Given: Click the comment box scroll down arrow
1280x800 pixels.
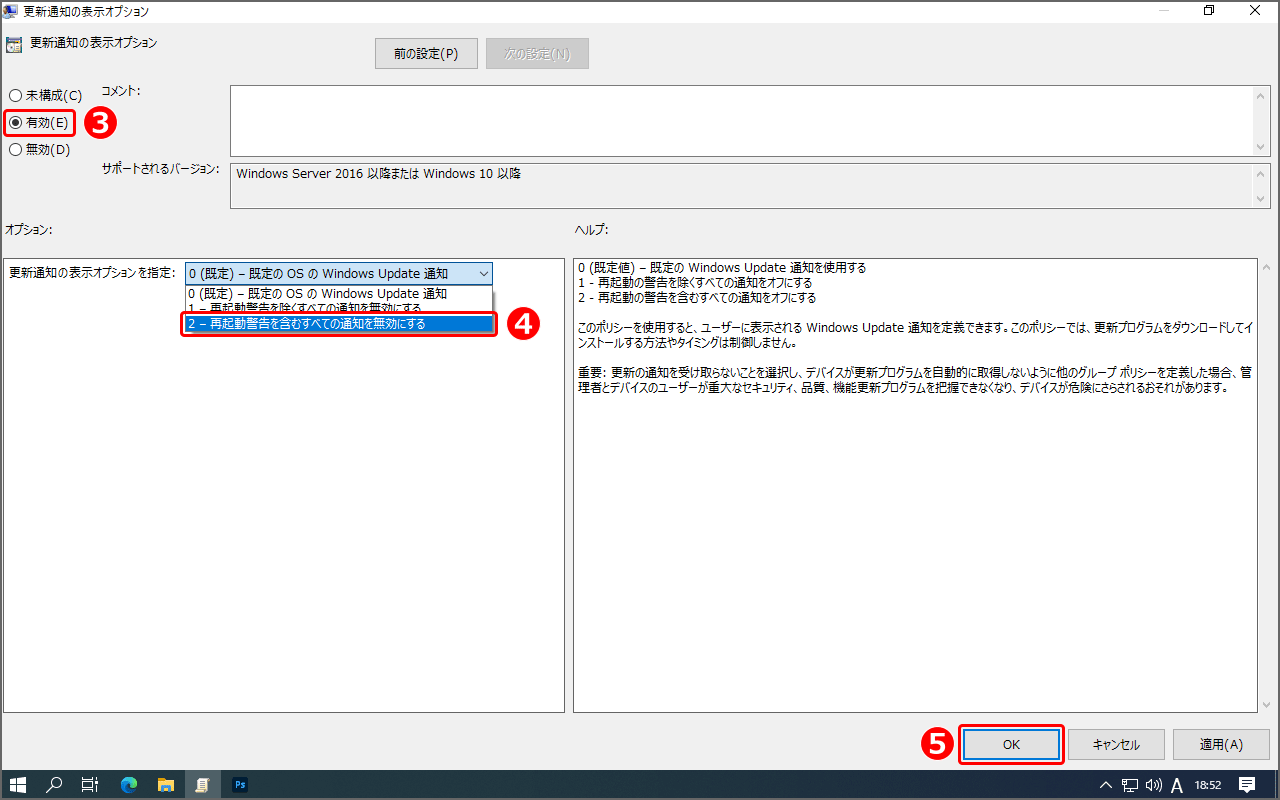Looking at the screenshot, I should point(1263,147).
